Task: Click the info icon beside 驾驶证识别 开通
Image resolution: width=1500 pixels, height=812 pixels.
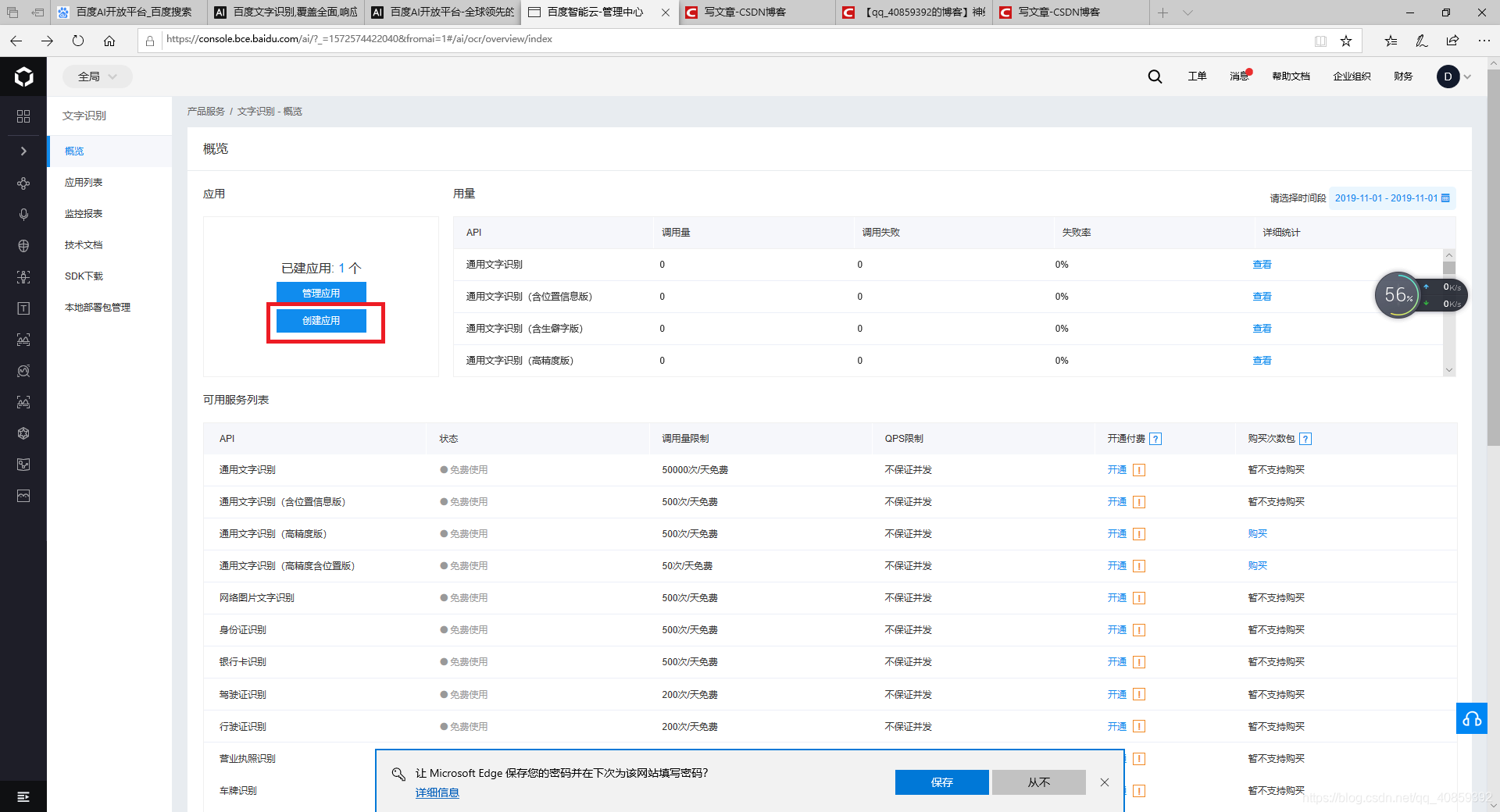Action: pos(1139,695)
